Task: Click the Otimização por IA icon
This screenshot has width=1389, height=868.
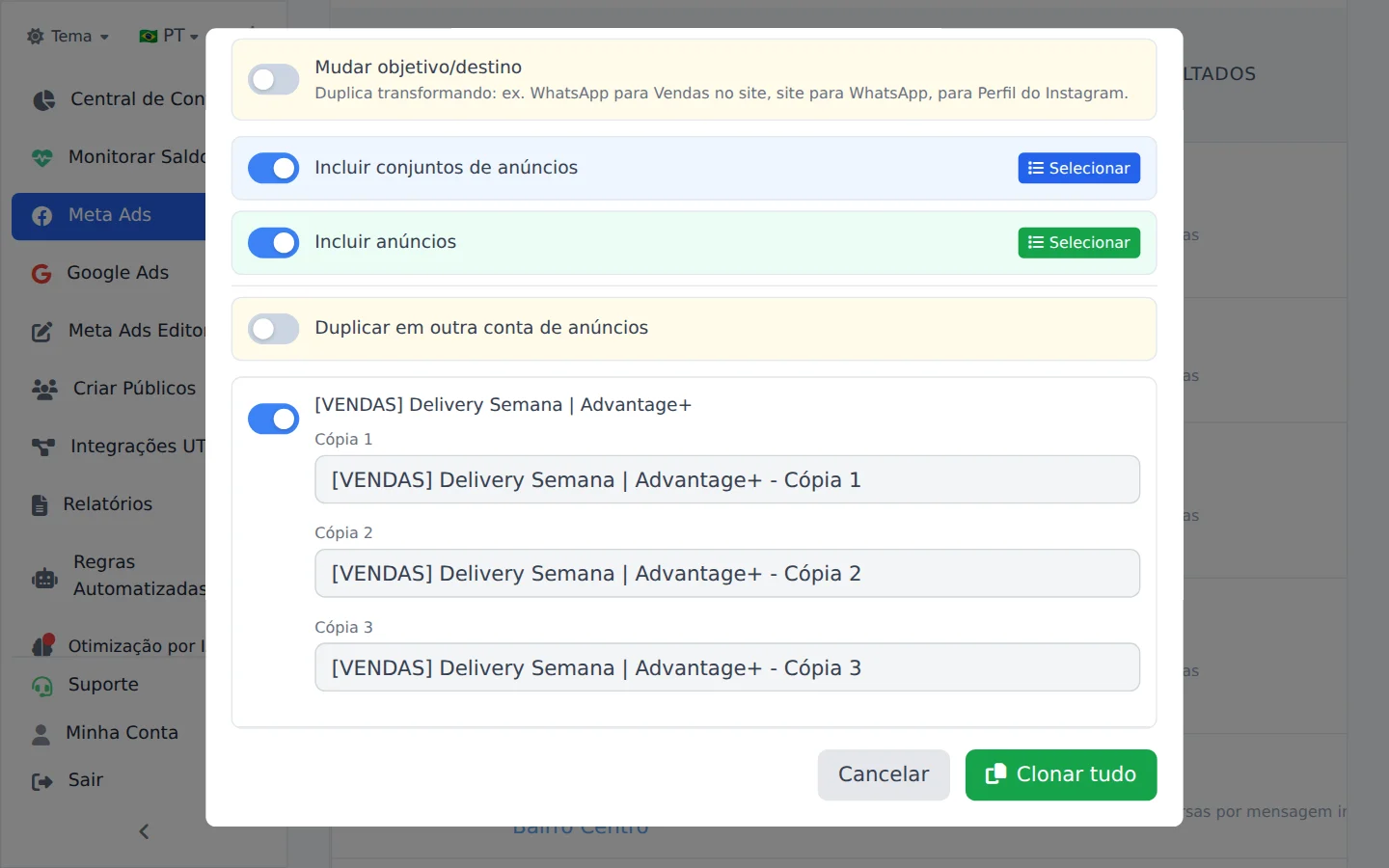Action: 43,645
